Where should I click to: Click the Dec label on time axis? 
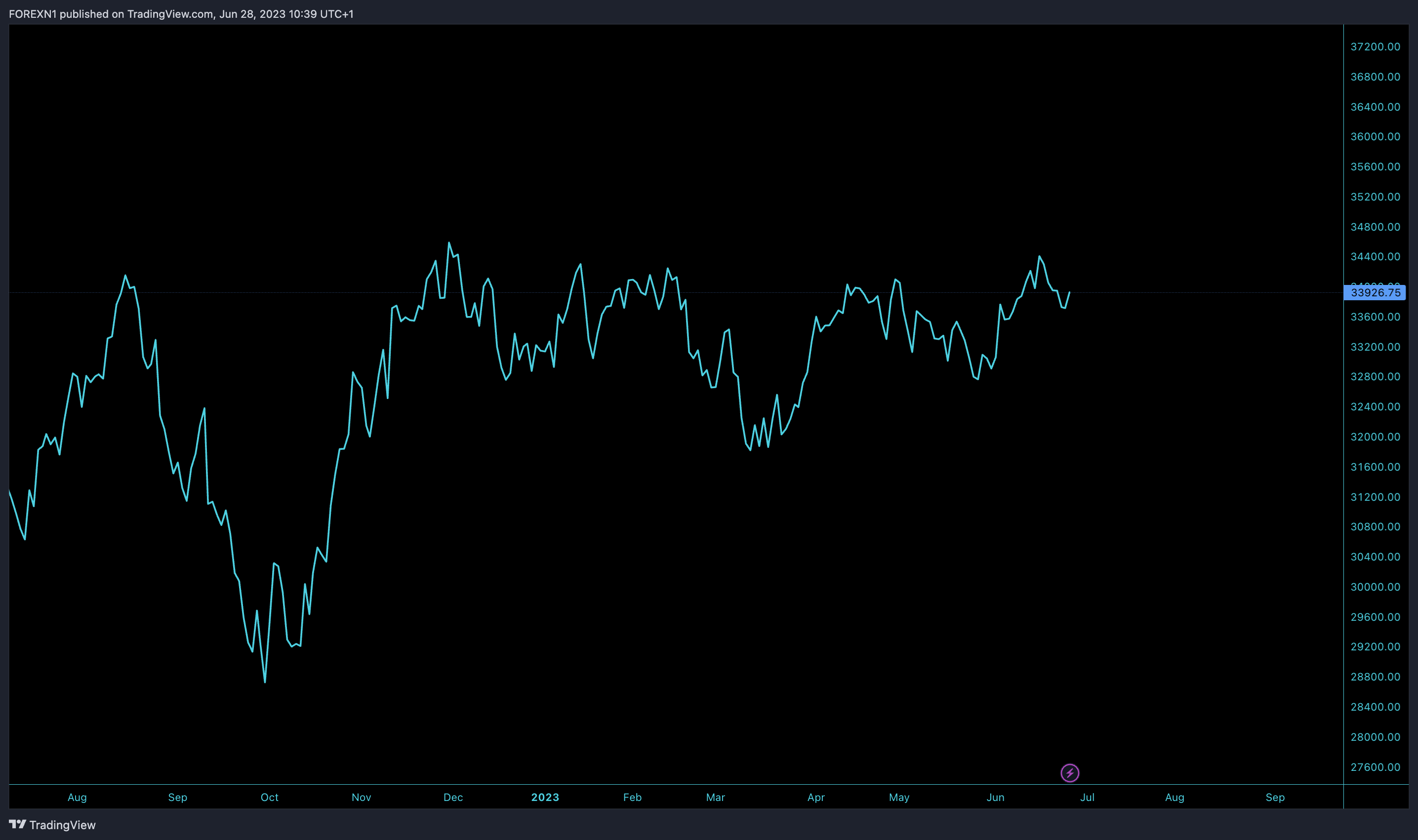click(x=453, y=798)
